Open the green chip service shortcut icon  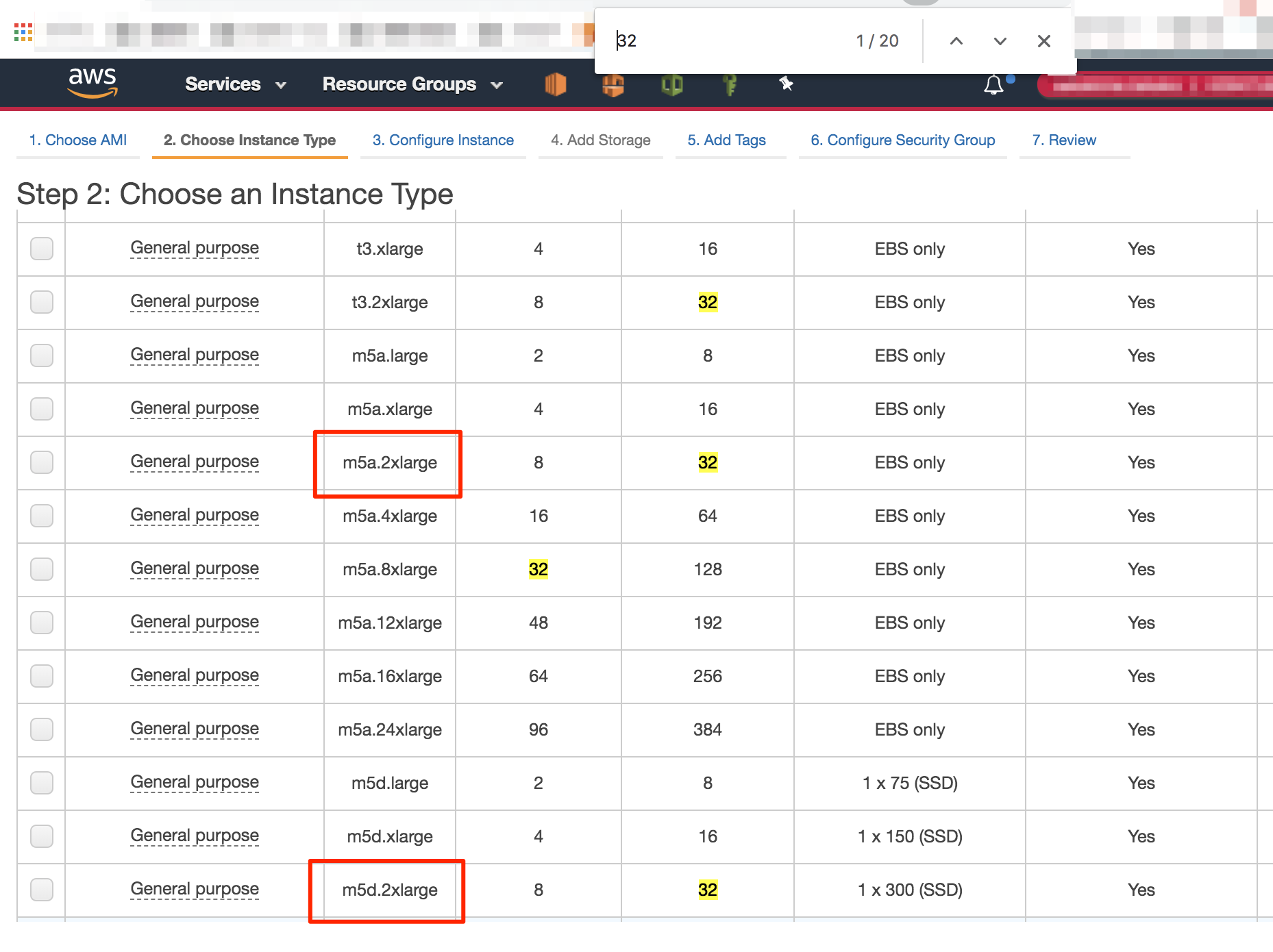pos(672,85)
